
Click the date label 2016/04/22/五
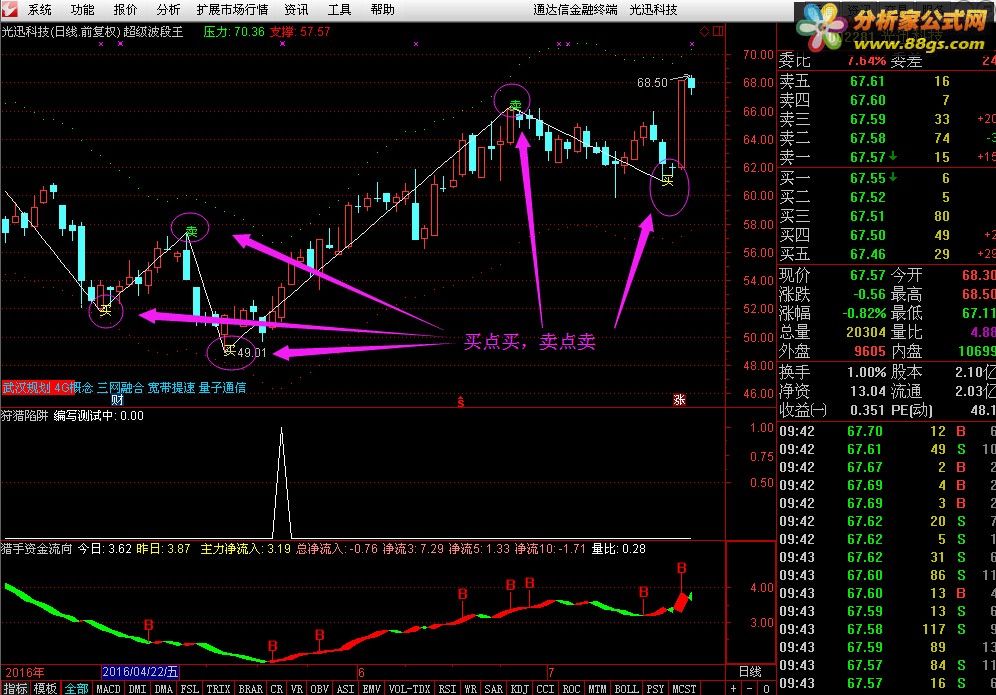tap(140, 672)
